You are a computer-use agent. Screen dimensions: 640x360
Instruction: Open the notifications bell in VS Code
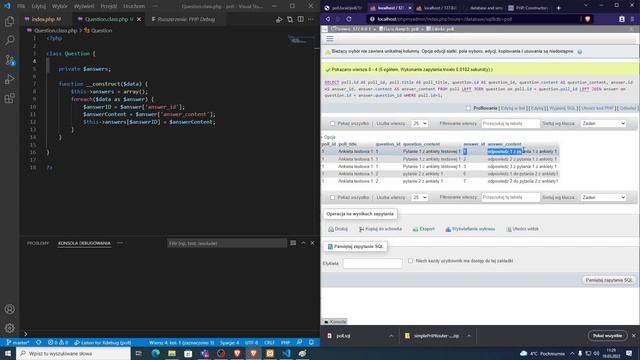tap(311, 342)
